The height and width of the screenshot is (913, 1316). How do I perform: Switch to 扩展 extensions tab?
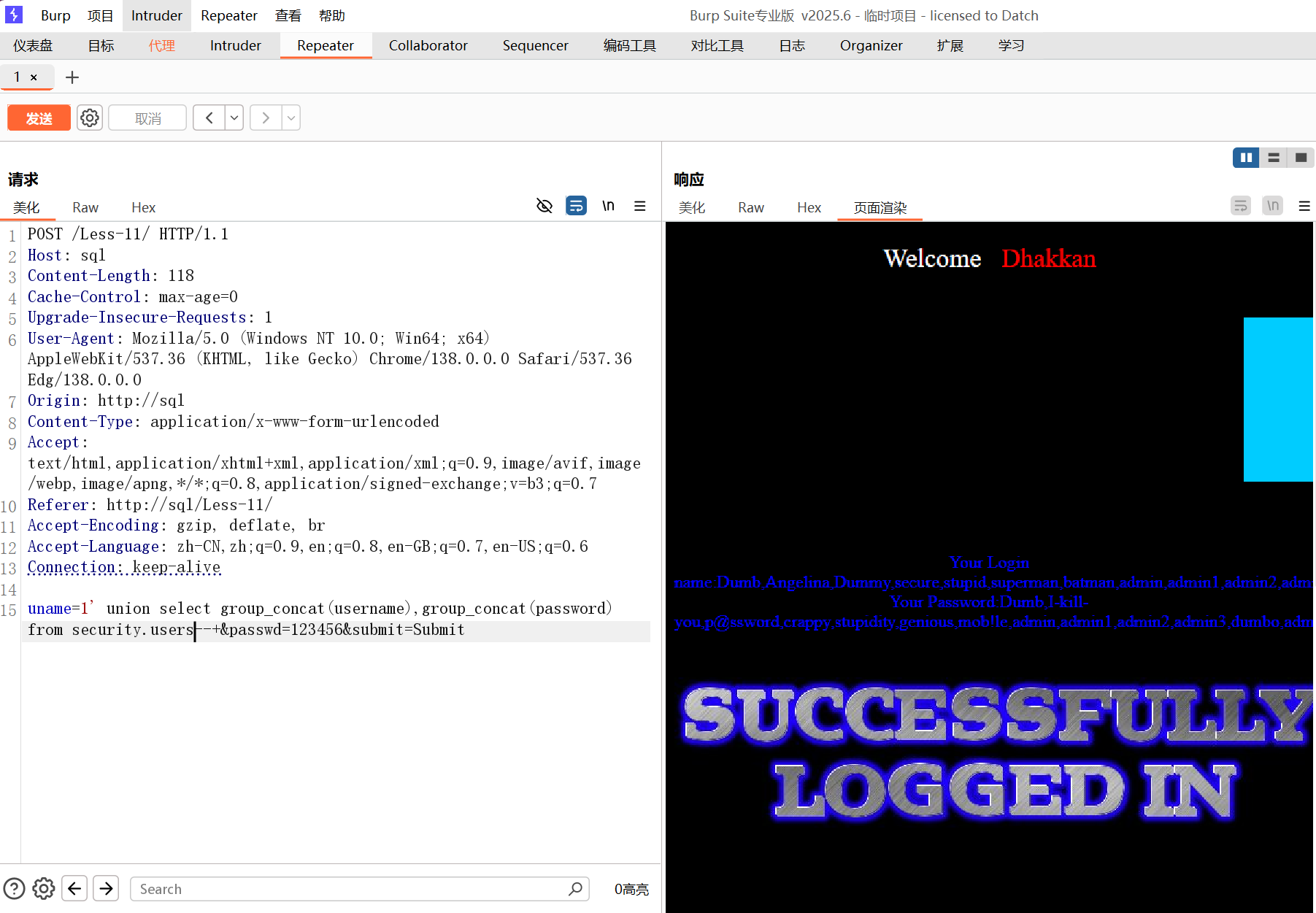950,45
